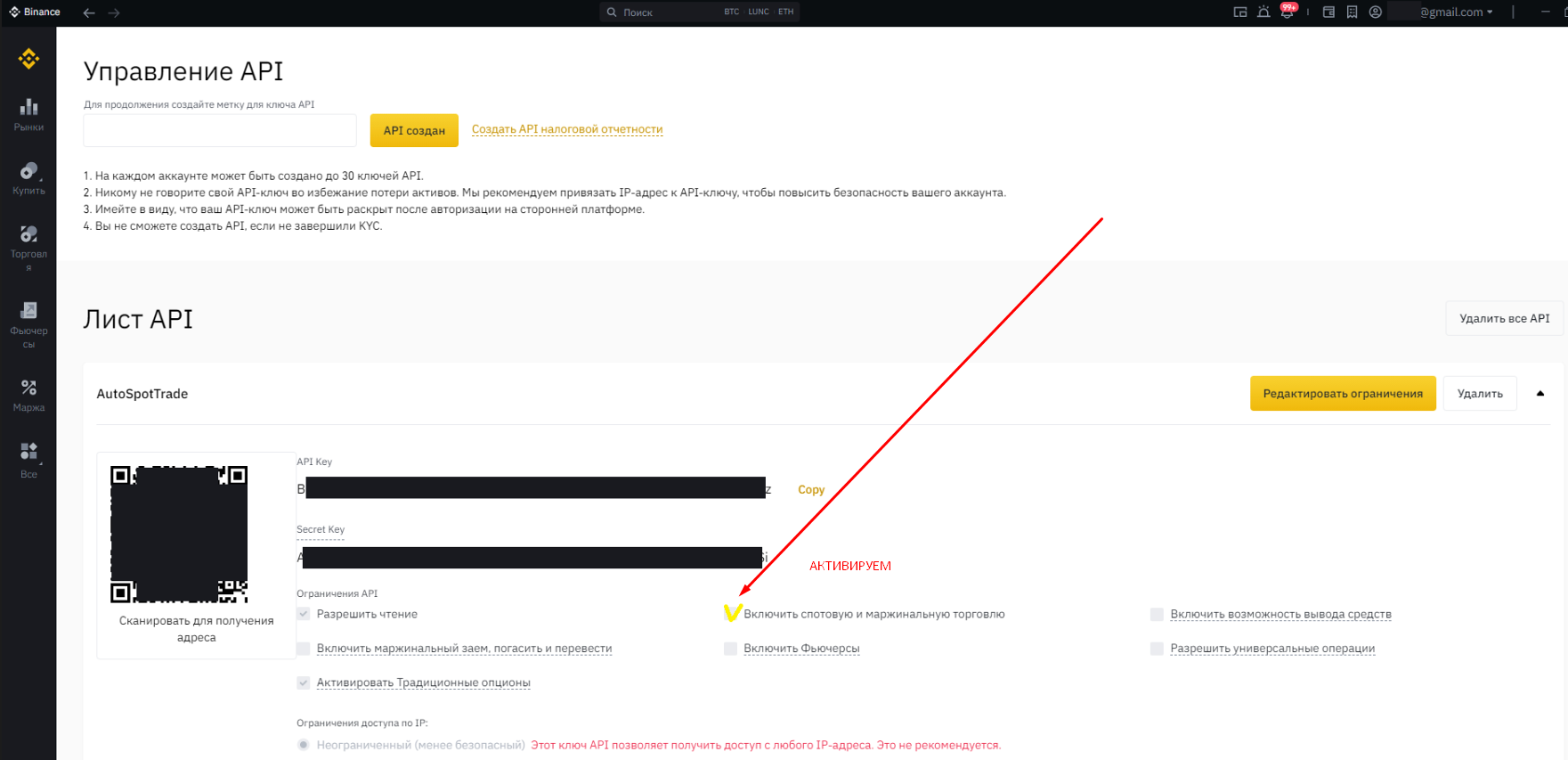Click the user profile avatar icon
This screenshot has height=760, width=1568.
coord(1376,12)
